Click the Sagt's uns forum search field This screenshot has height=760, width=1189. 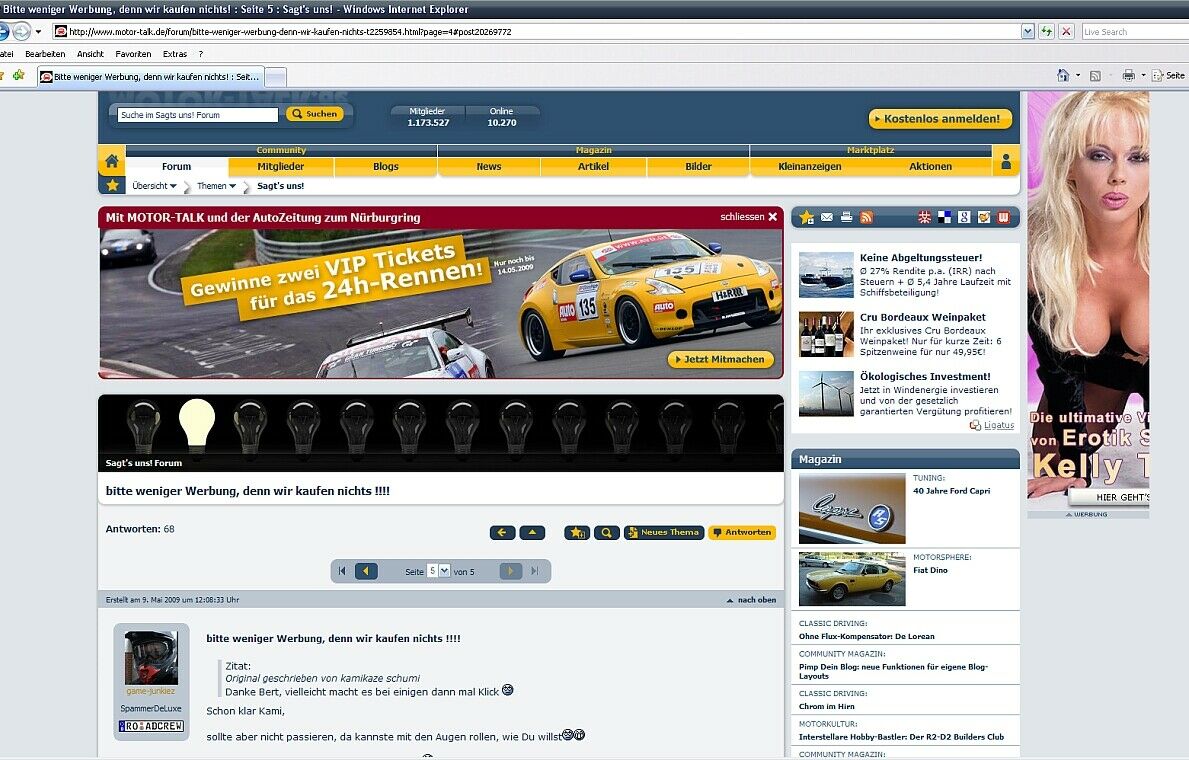pos(197,115)
